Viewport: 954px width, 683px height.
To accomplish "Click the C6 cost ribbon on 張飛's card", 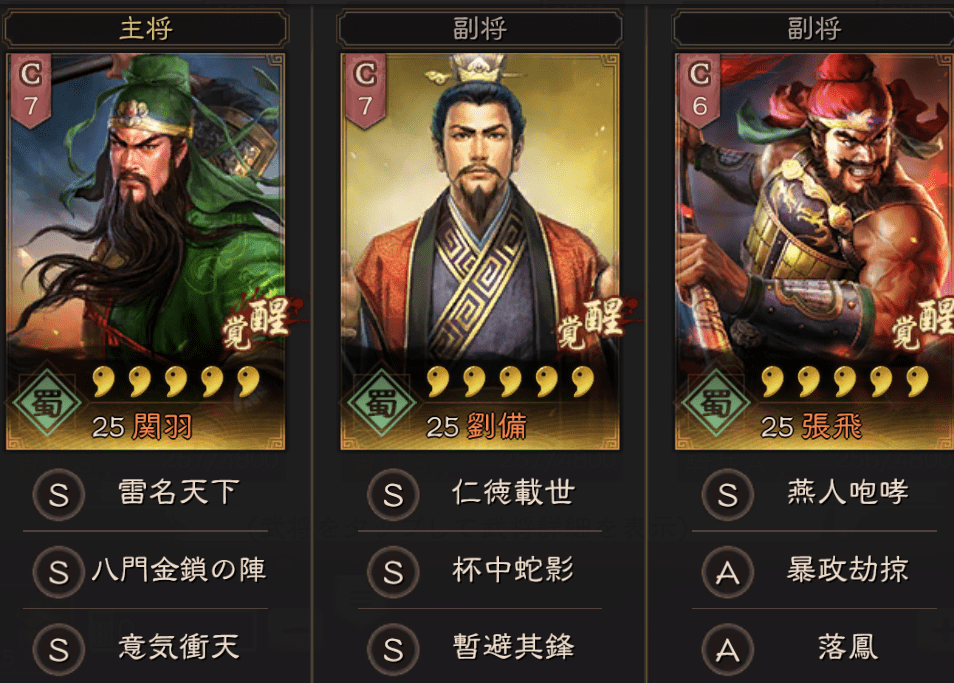I will [x=700, y=91].
